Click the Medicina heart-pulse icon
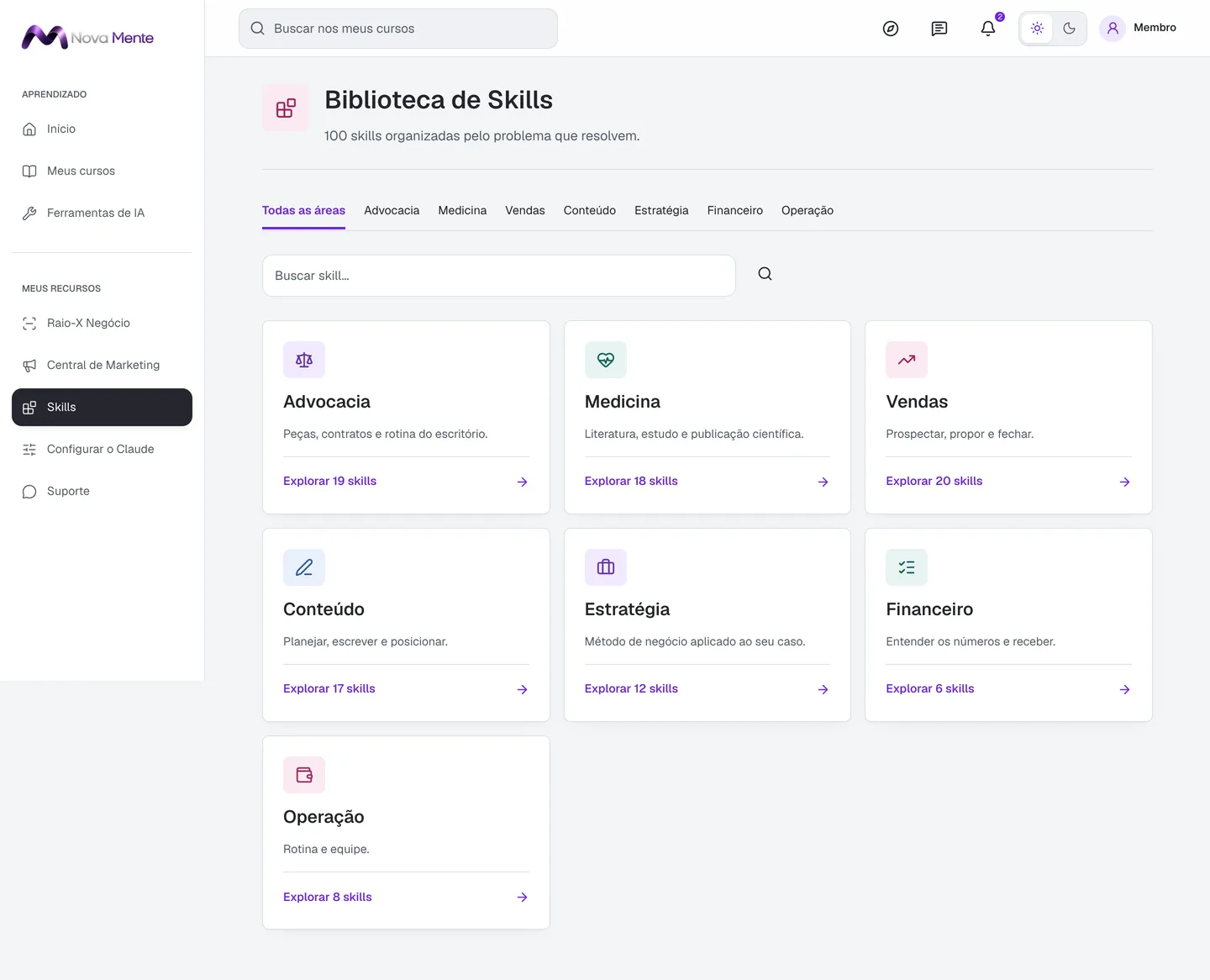This screenshot has width=1210, height=980. tap(606, 360)
